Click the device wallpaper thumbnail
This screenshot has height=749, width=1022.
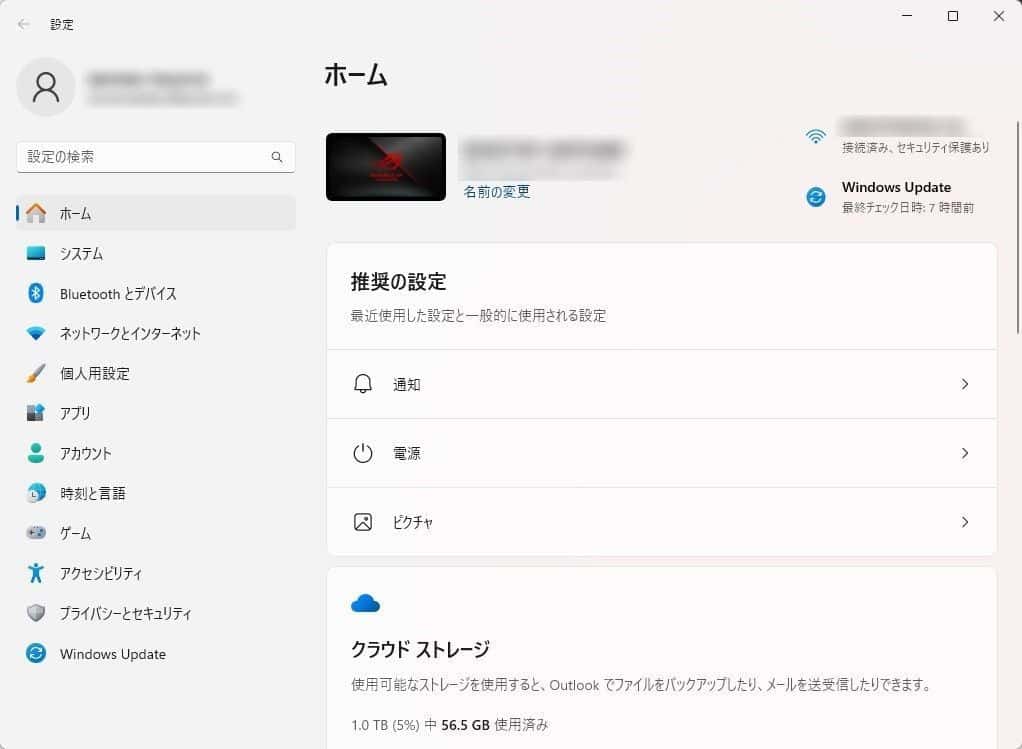pyautogui.click(x=386, y=167)
